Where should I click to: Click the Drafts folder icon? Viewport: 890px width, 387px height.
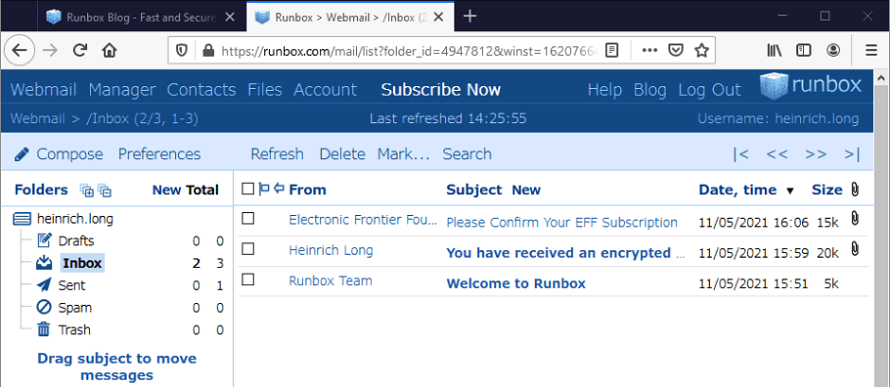tap(44, 241)
